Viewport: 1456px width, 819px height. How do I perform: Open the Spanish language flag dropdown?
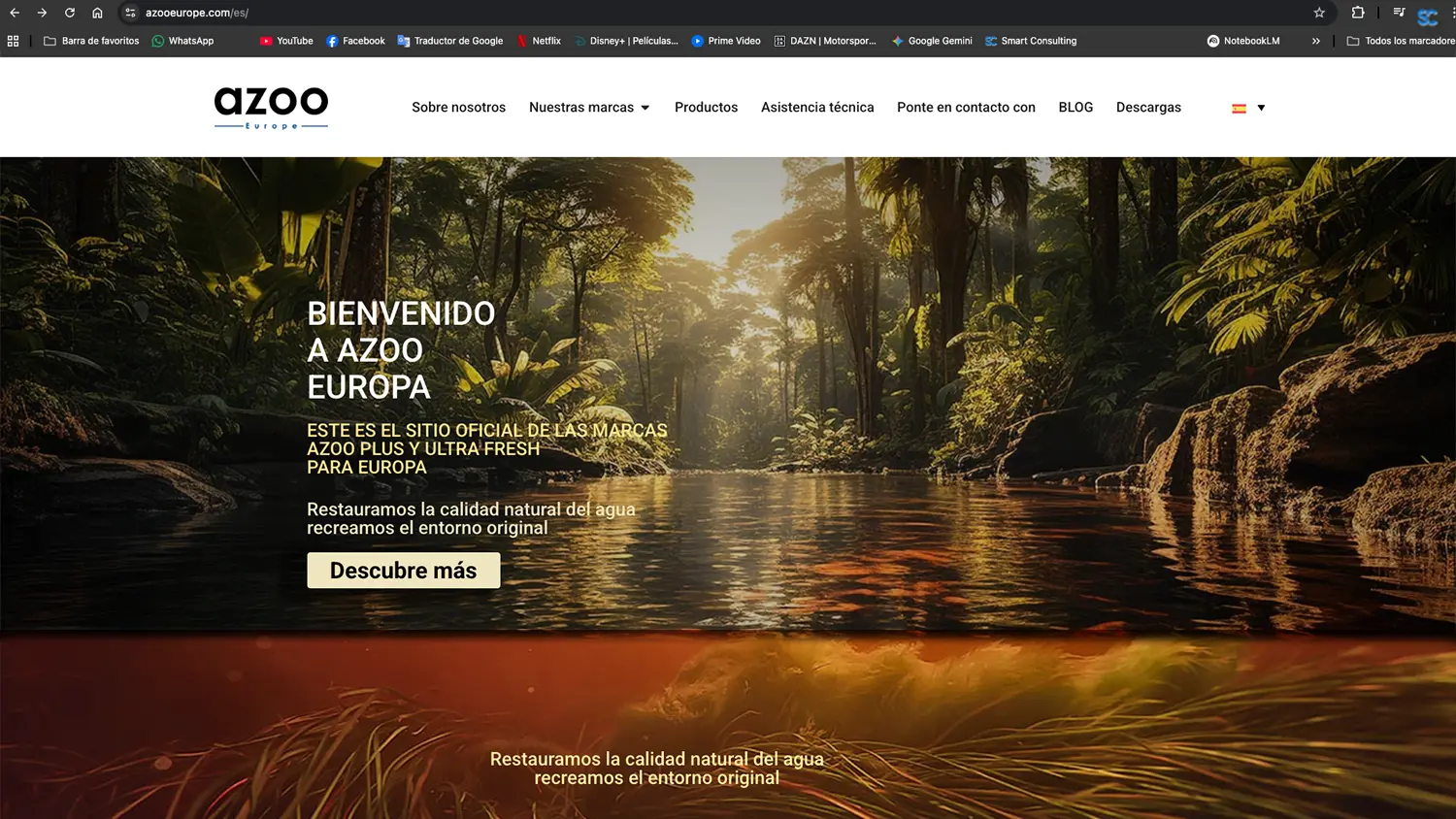tap(1246, 107)
